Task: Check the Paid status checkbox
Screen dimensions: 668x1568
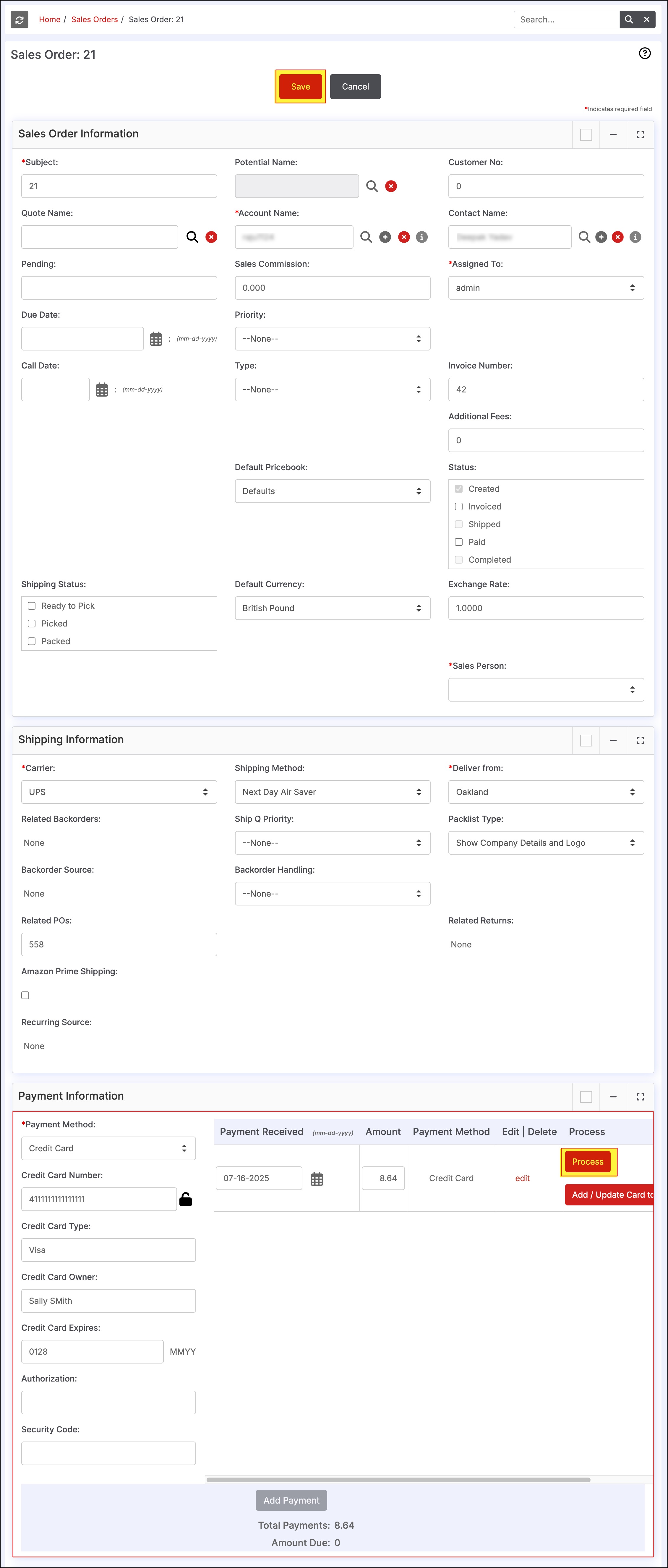Action: pyautogui.click(x=458, y=542)
